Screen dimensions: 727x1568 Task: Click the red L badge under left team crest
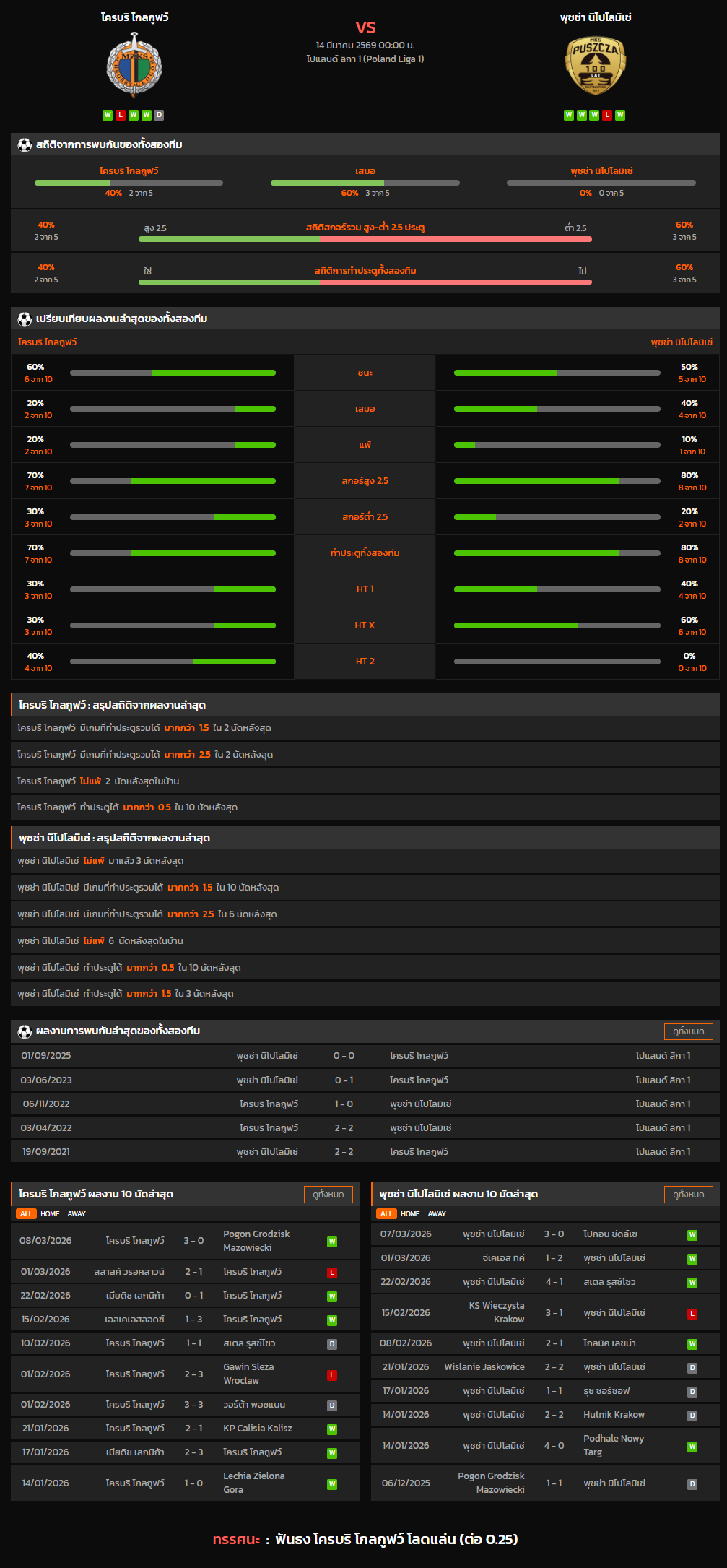(x=121, y=115)
